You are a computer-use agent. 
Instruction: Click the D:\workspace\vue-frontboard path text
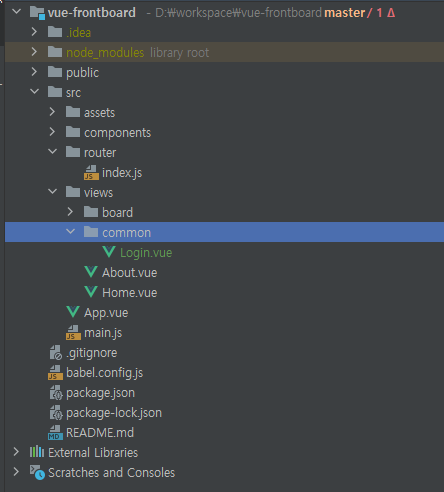coord(238,13)
